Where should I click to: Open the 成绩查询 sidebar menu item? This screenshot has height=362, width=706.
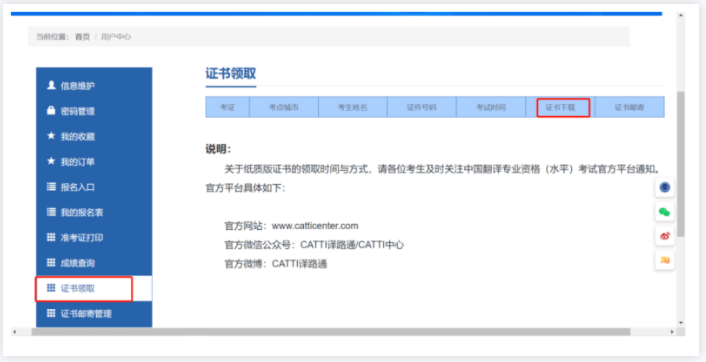(94, 263)
